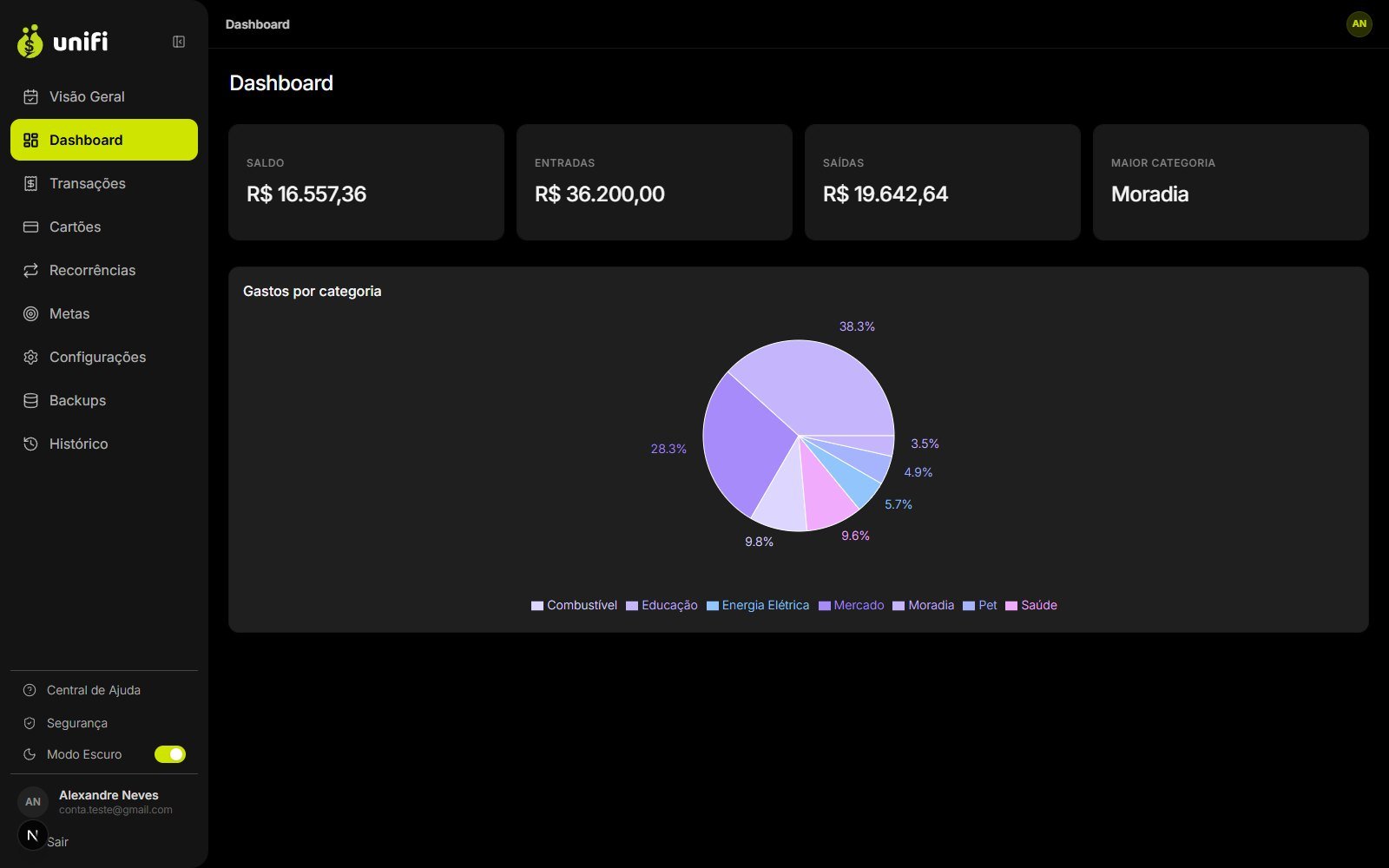Click the Configurações gear icon
Image resolution: width=1389 pixels, height=868 pixels.
[x=30, y=357]
